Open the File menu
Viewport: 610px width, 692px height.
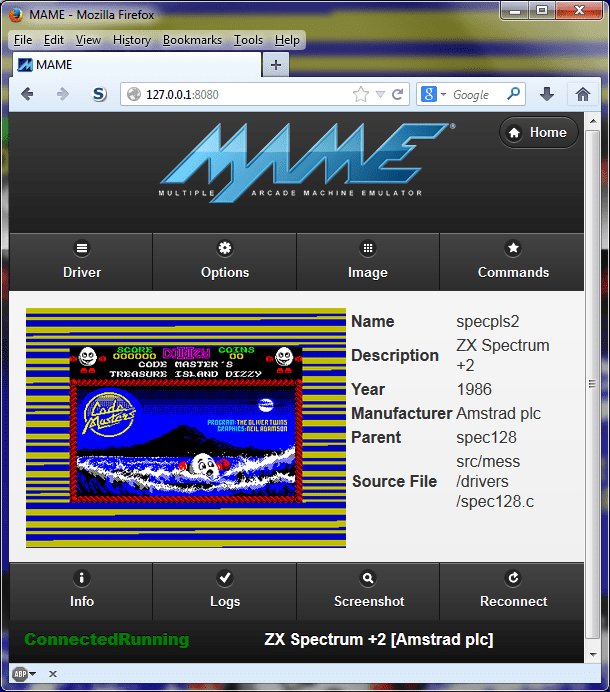(23, 40)
